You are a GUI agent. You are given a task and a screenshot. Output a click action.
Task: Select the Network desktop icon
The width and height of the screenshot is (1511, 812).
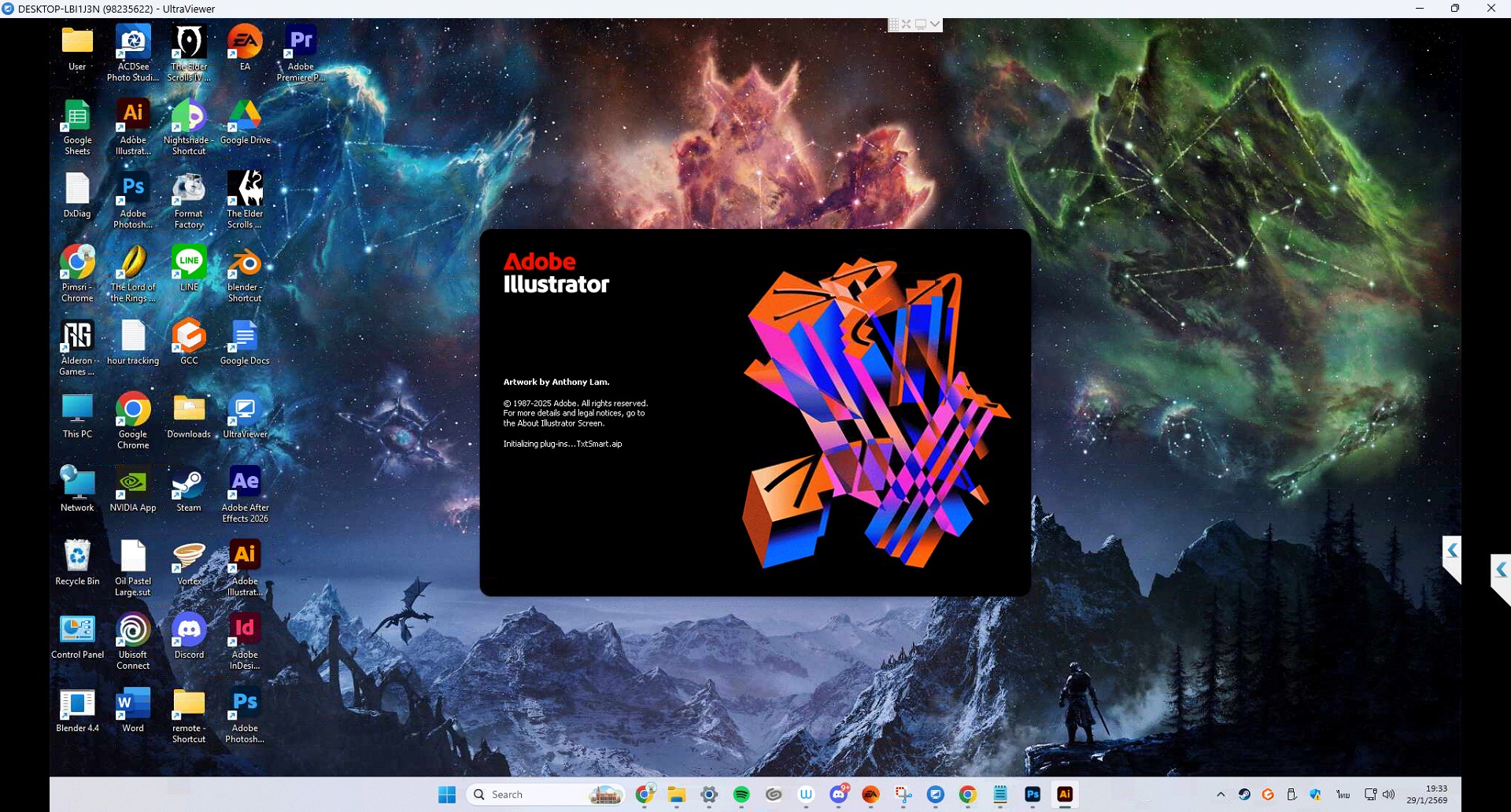click(77, 489)
